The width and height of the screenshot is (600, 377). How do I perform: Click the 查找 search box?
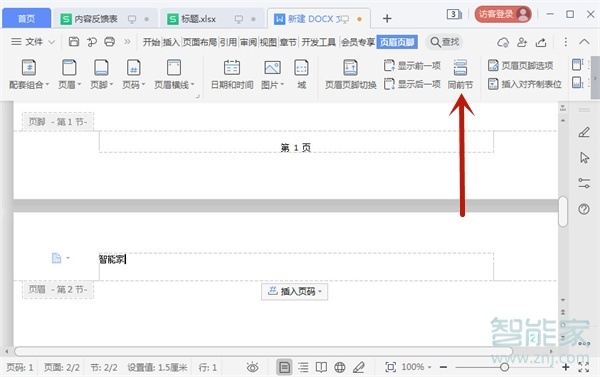click(x=444, y=42)
